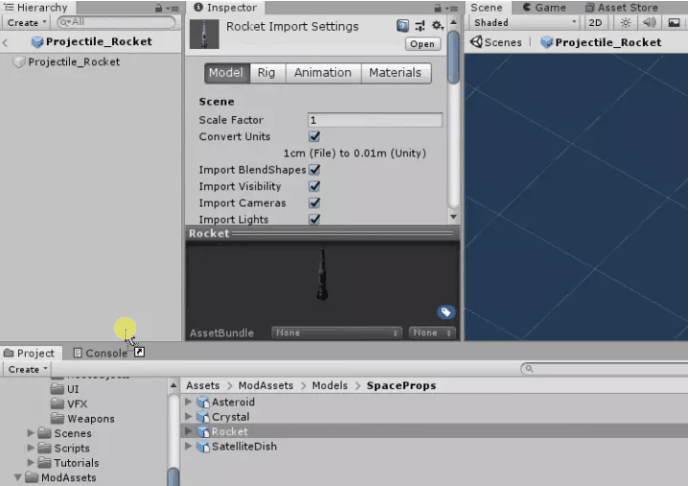The height and width of the screenshot is (486, 691).
Task: Expand the Asteroid asset arrow
Action: pos(188,402)
